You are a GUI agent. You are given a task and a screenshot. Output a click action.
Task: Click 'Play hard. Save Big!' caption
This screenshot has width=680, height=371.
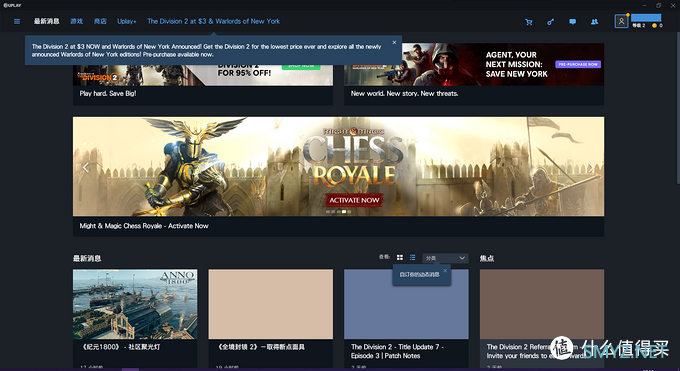[x=108, y=93]
